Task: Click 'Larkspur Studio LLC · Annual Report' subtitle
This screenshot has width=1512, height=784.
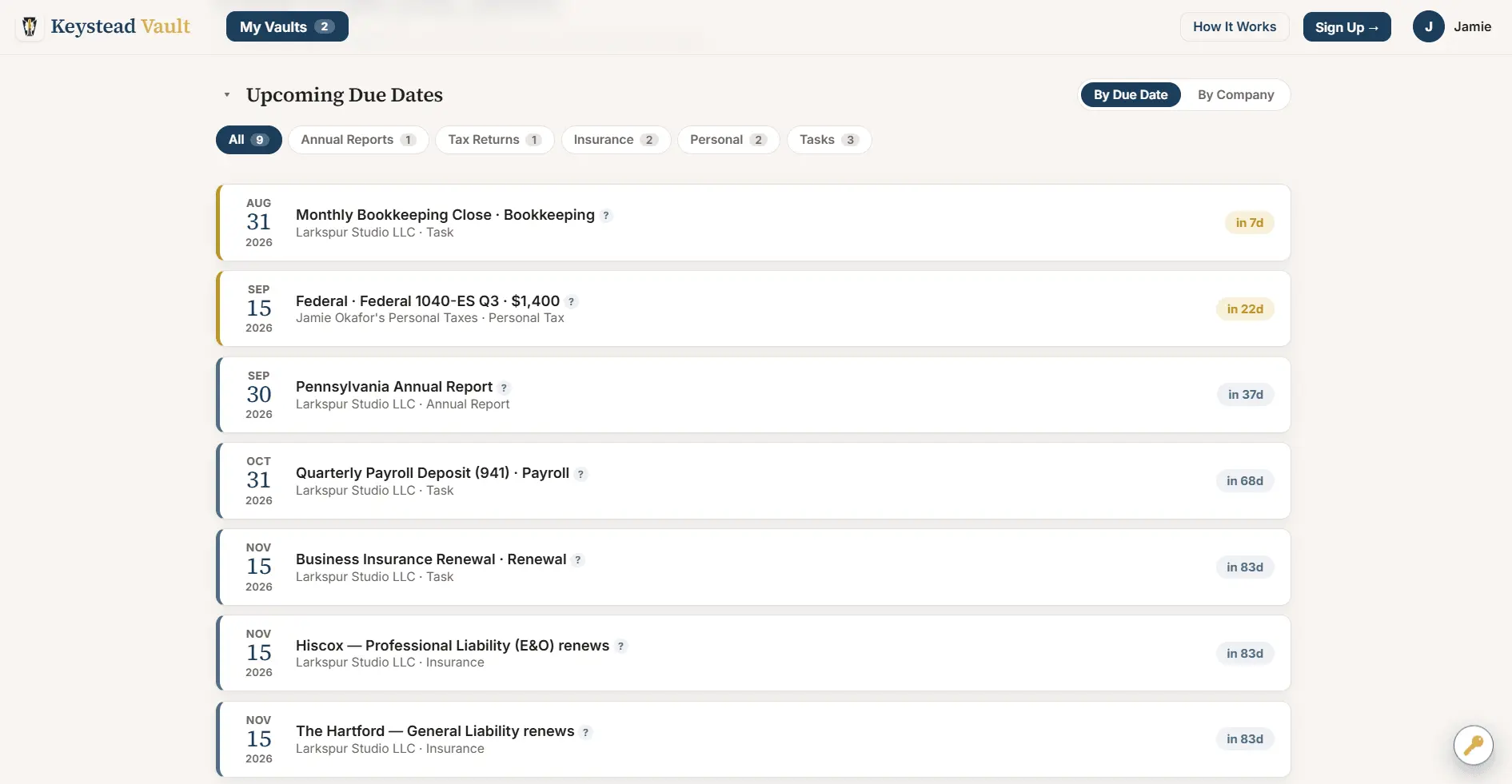Action: 402,404
